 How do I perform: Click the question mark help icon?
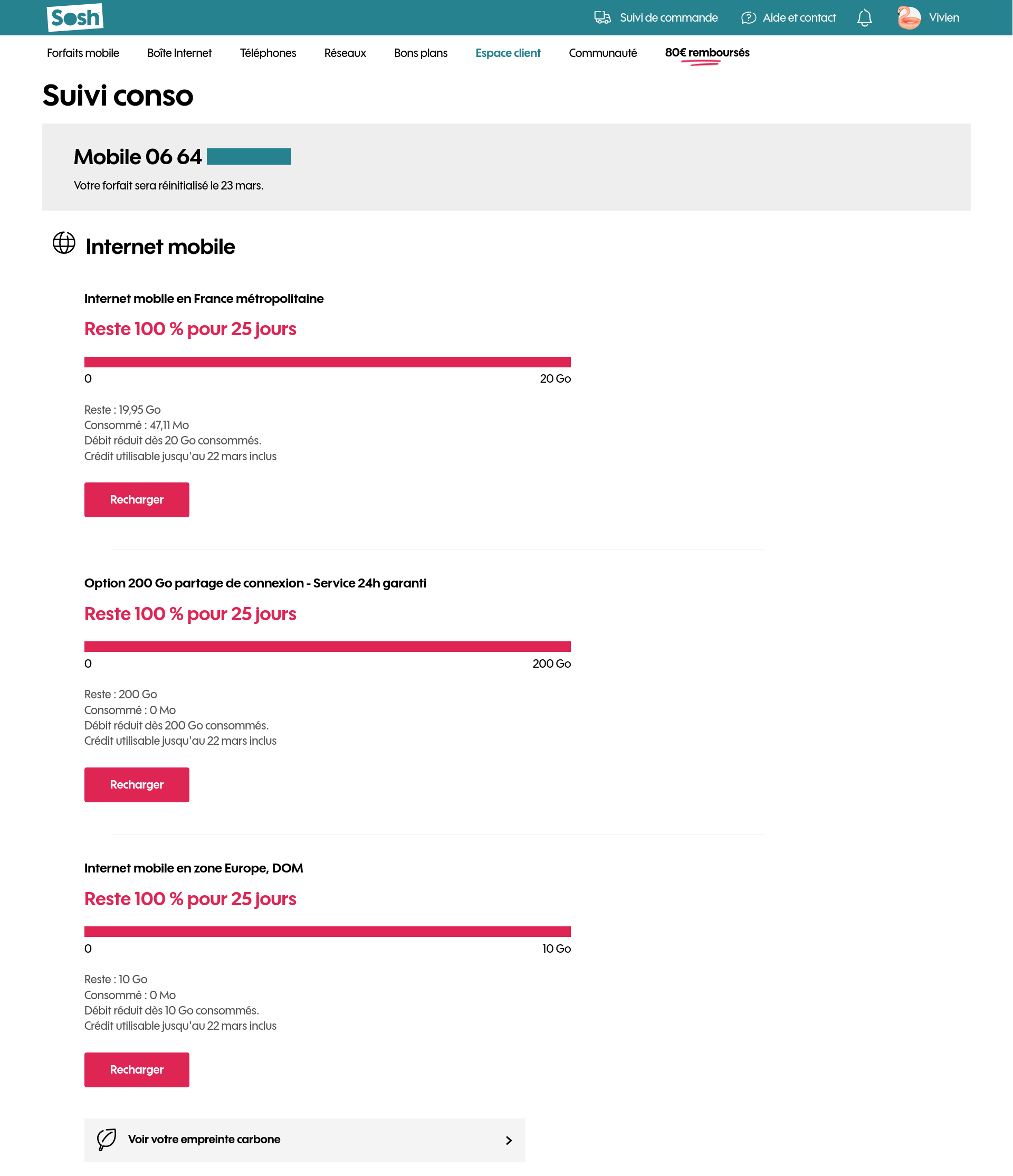tap(749, 17)
